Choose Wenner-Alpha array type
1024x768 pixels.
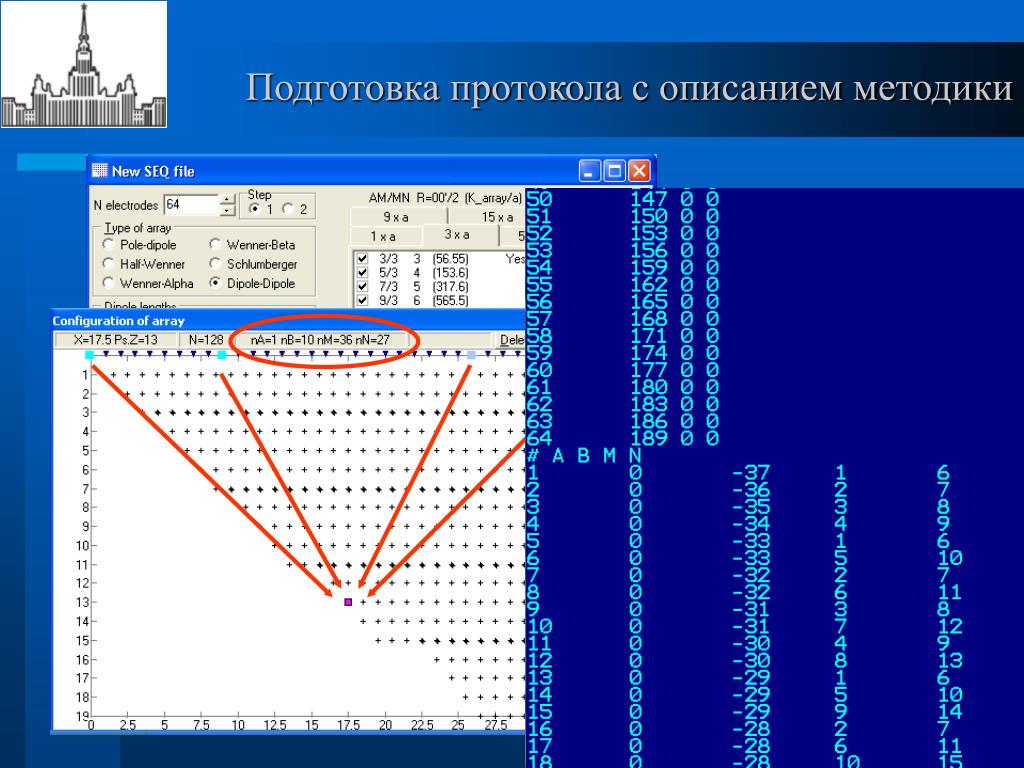point(108,283)
